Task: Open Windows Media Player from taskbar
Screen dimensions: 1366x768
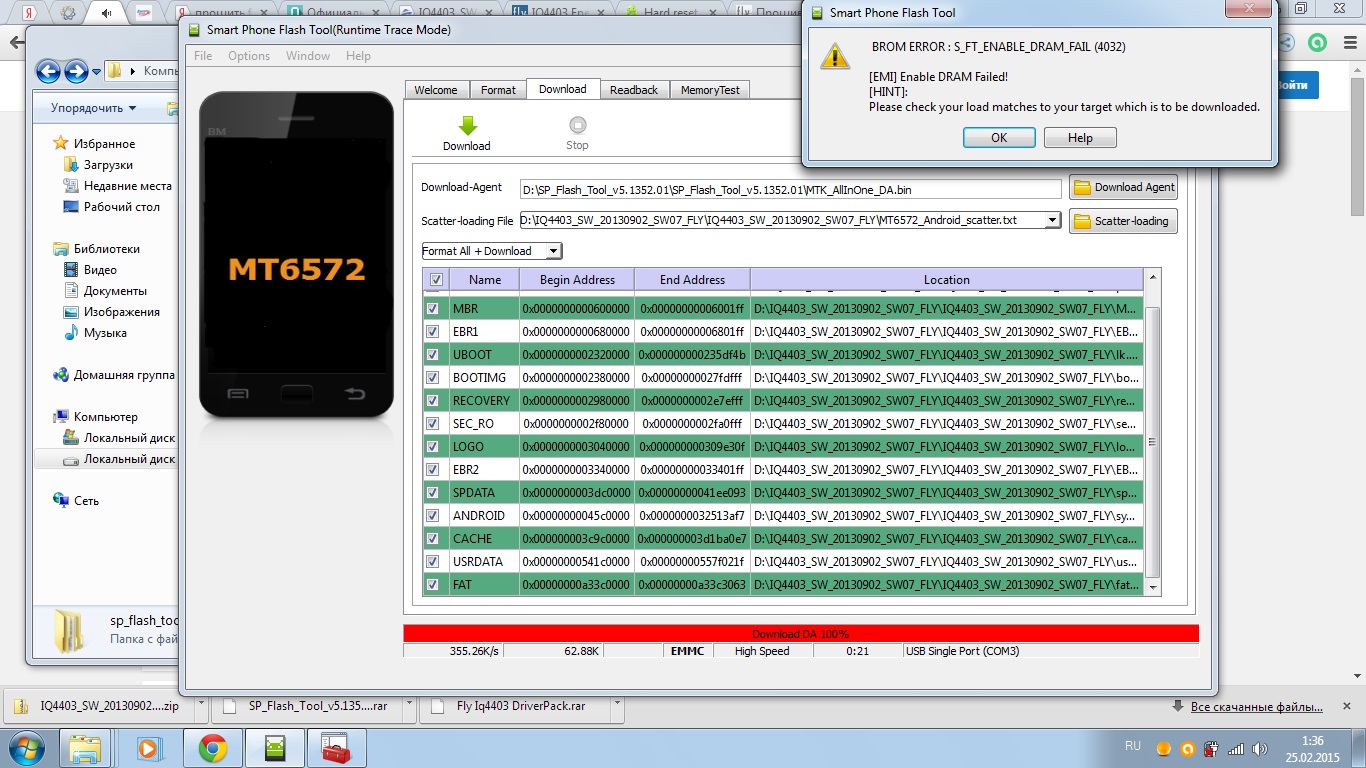Action: coord(150,748)
